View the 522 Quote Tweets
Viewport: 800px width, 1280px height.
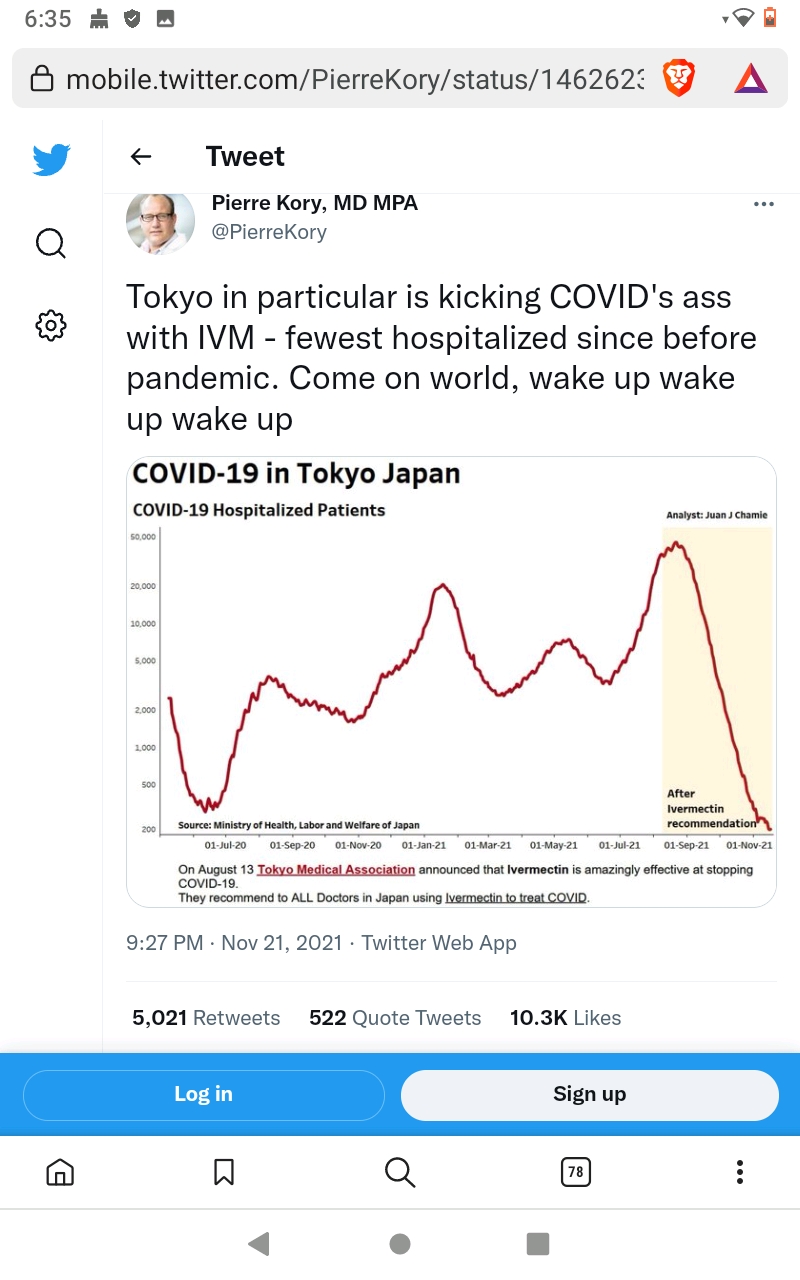[x=395, y=1018]
